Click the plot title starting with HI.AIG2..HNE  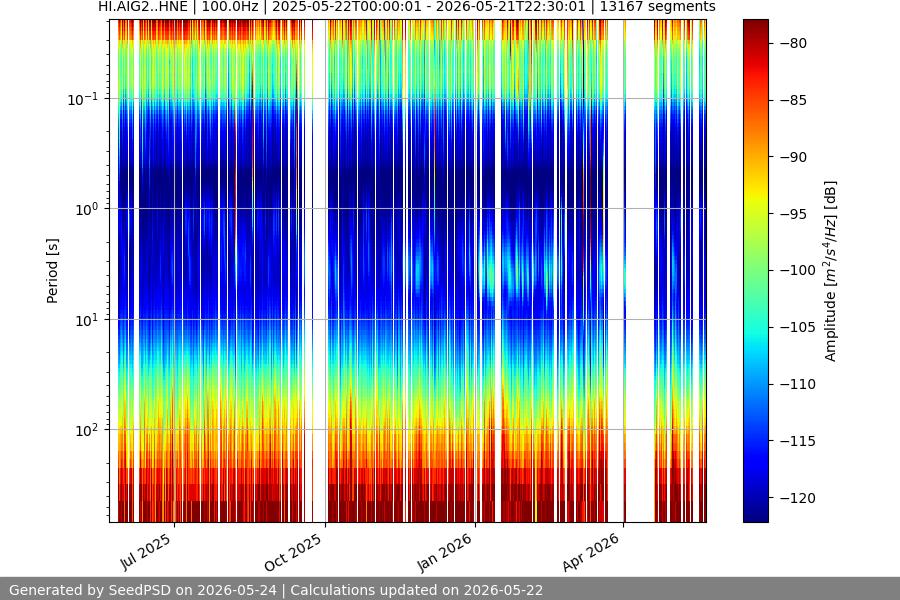[x=407, y=7]
